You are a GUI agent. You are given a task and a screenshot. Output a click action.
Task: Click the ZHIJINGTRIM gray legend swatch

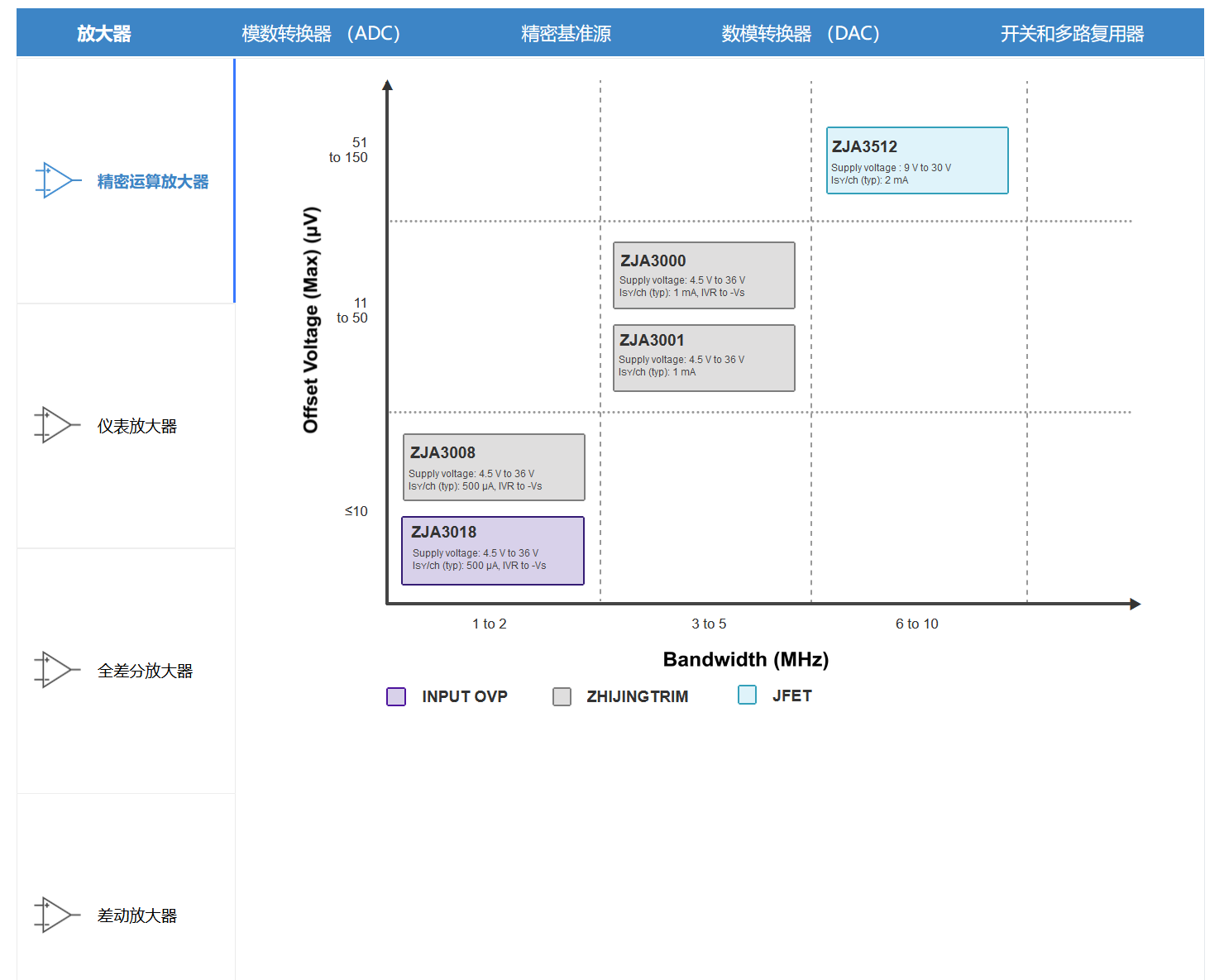click(562, 696)
